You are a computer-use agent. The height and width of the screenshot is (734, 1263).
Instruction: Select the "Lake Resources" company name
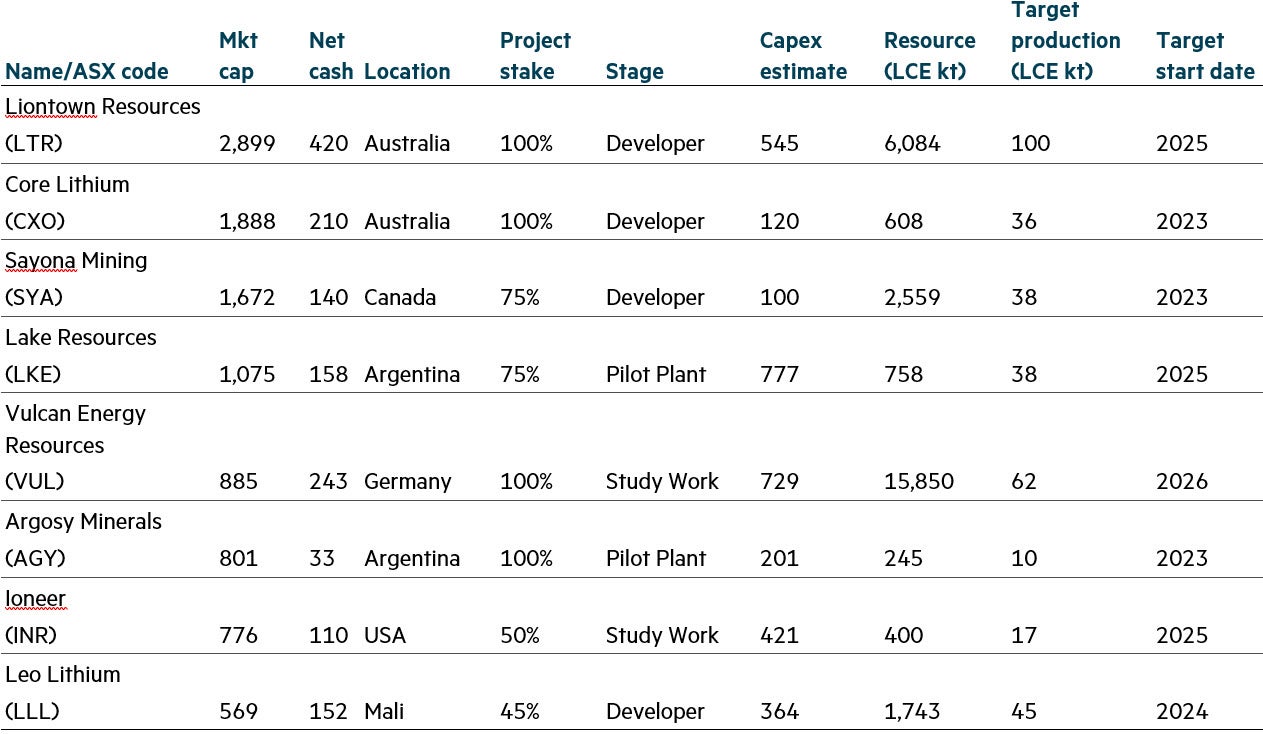[81, 337]
